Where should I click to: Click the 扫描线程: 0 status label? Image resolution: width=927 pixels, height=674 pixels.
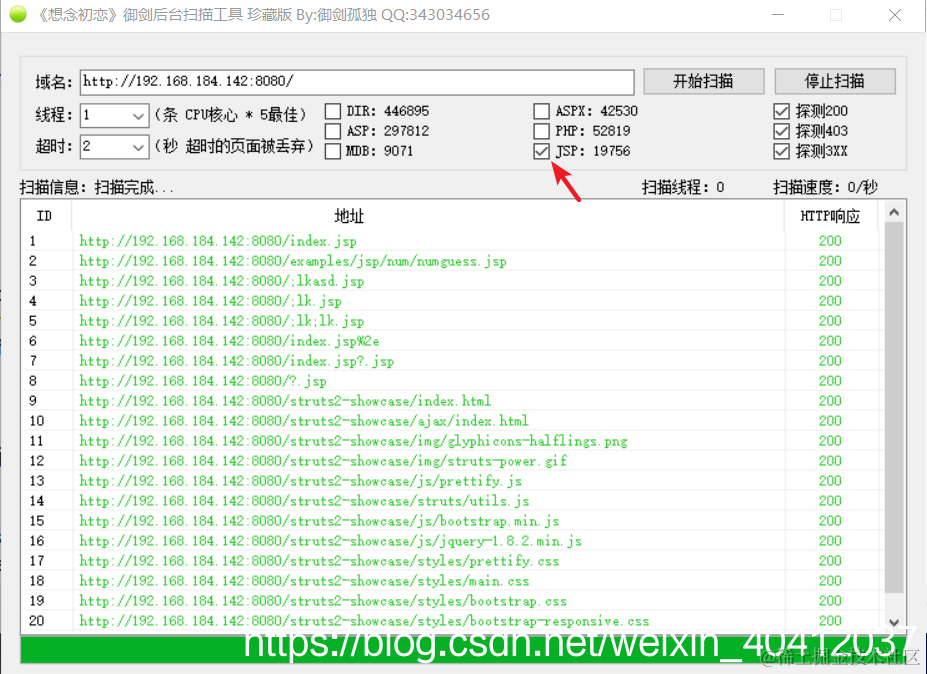tap(683, 188)
